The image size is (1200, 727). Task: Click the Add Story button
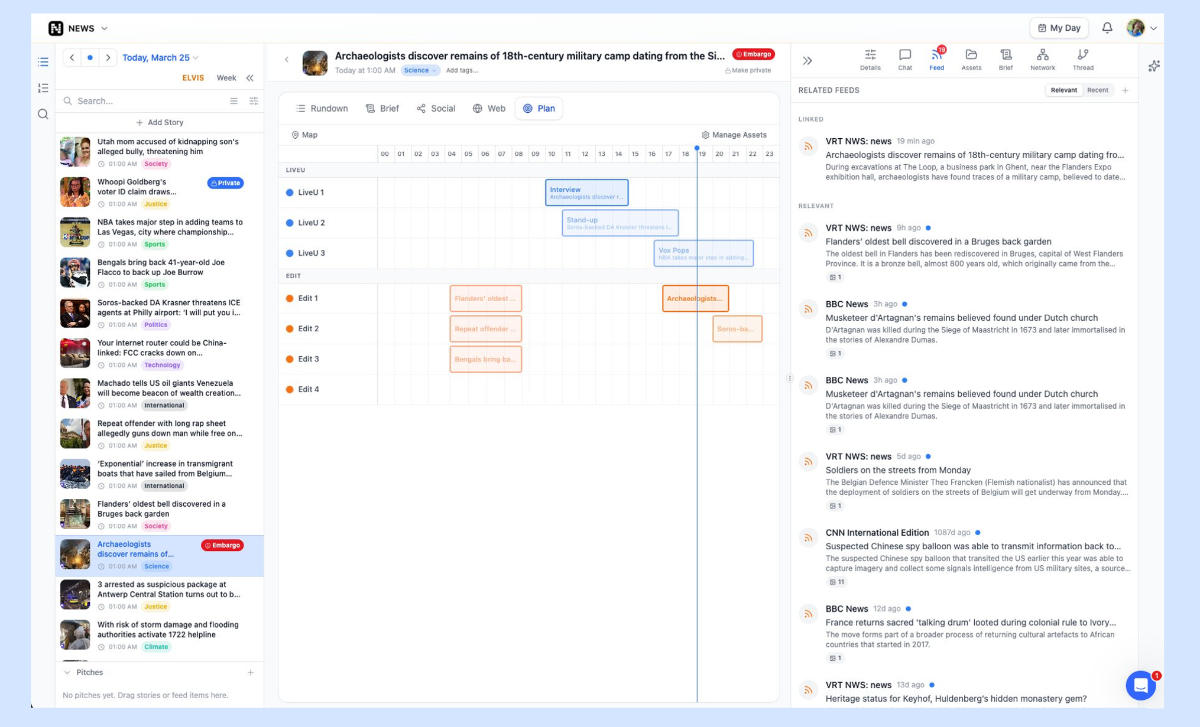click(x=160, y=122)
